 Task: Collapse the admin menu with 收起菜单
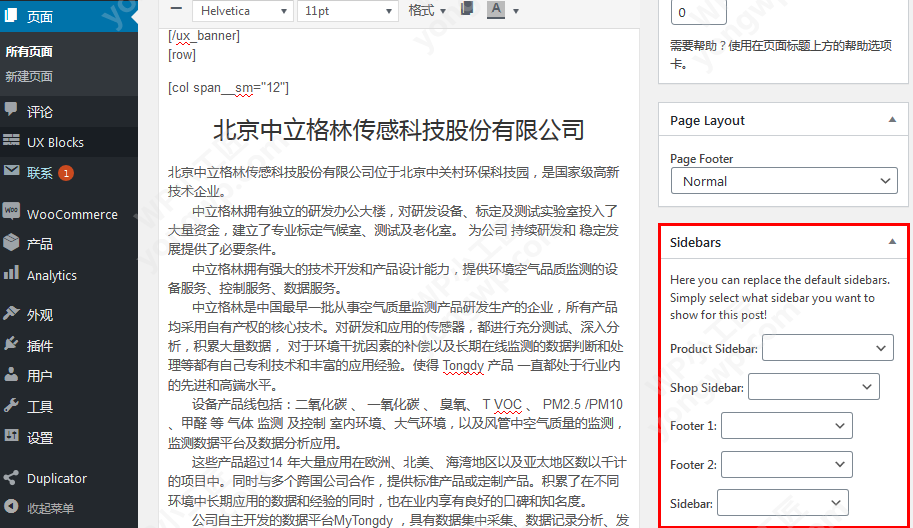point(52,507)
